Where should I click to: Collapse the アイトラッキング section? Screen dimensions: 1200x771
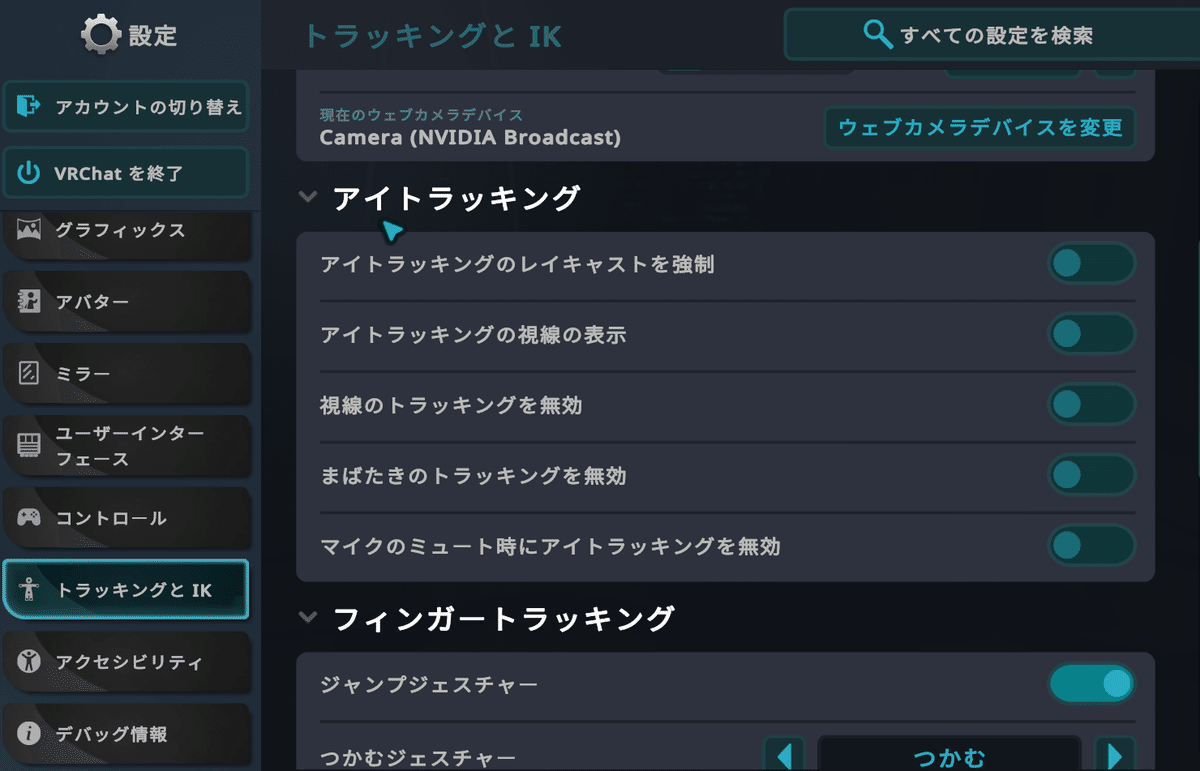pyautogui.click(x=308, y=196)
